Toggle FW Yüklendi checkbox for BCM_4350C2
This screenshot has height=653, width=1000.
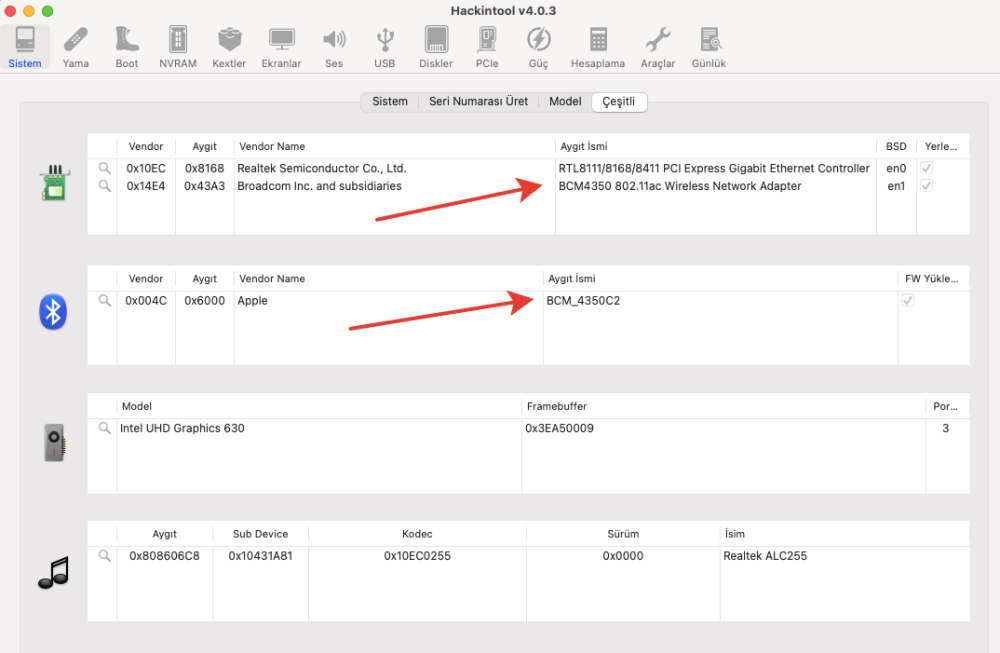[x=908, y=300]
